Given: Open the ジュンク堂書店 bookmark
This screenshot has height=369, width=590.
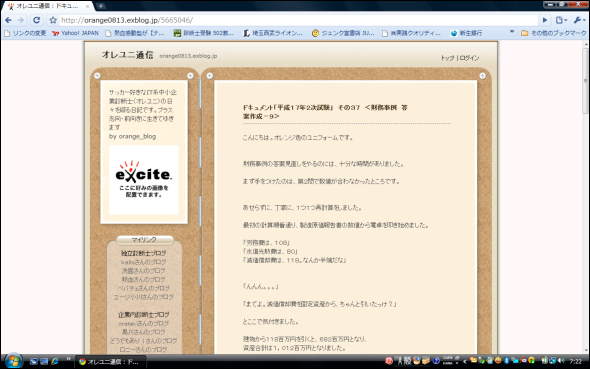Looking at the screenshot, I should 343,33.
